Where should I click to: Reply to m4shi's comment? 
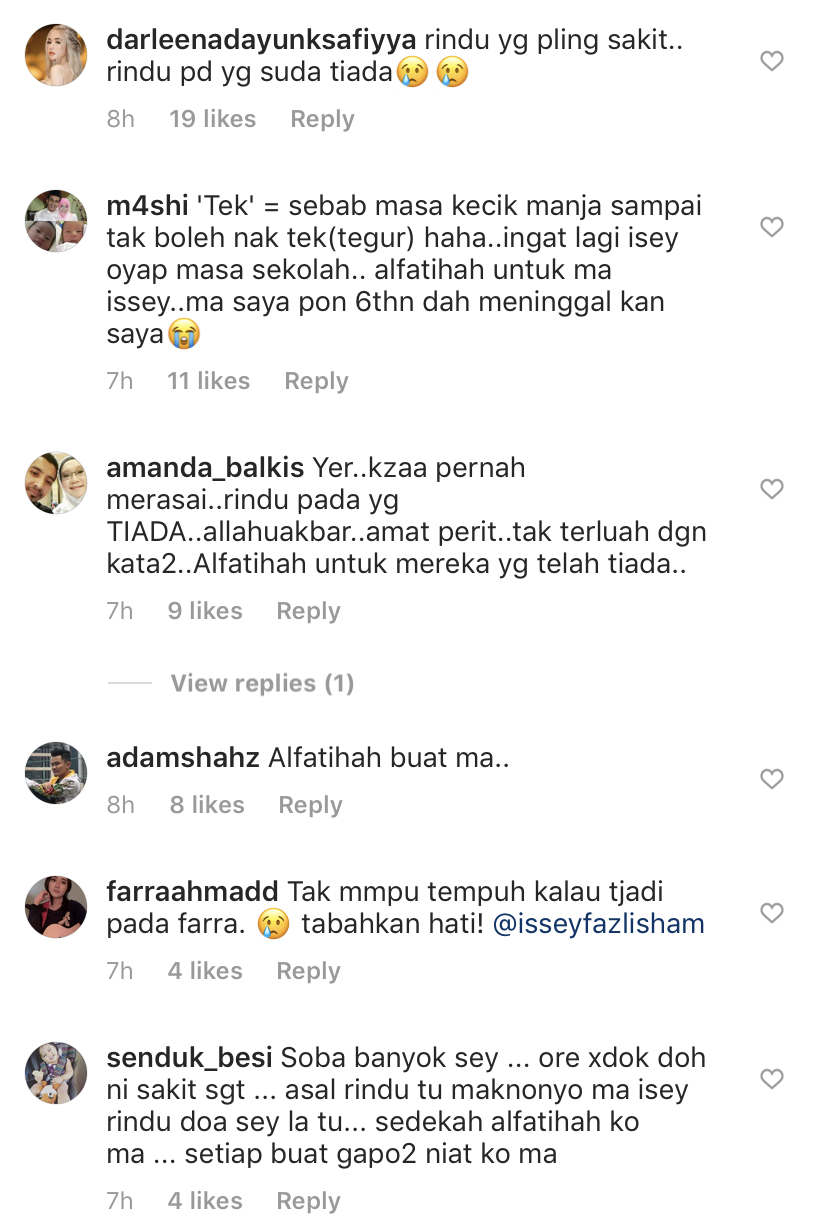tap(316, 381)
